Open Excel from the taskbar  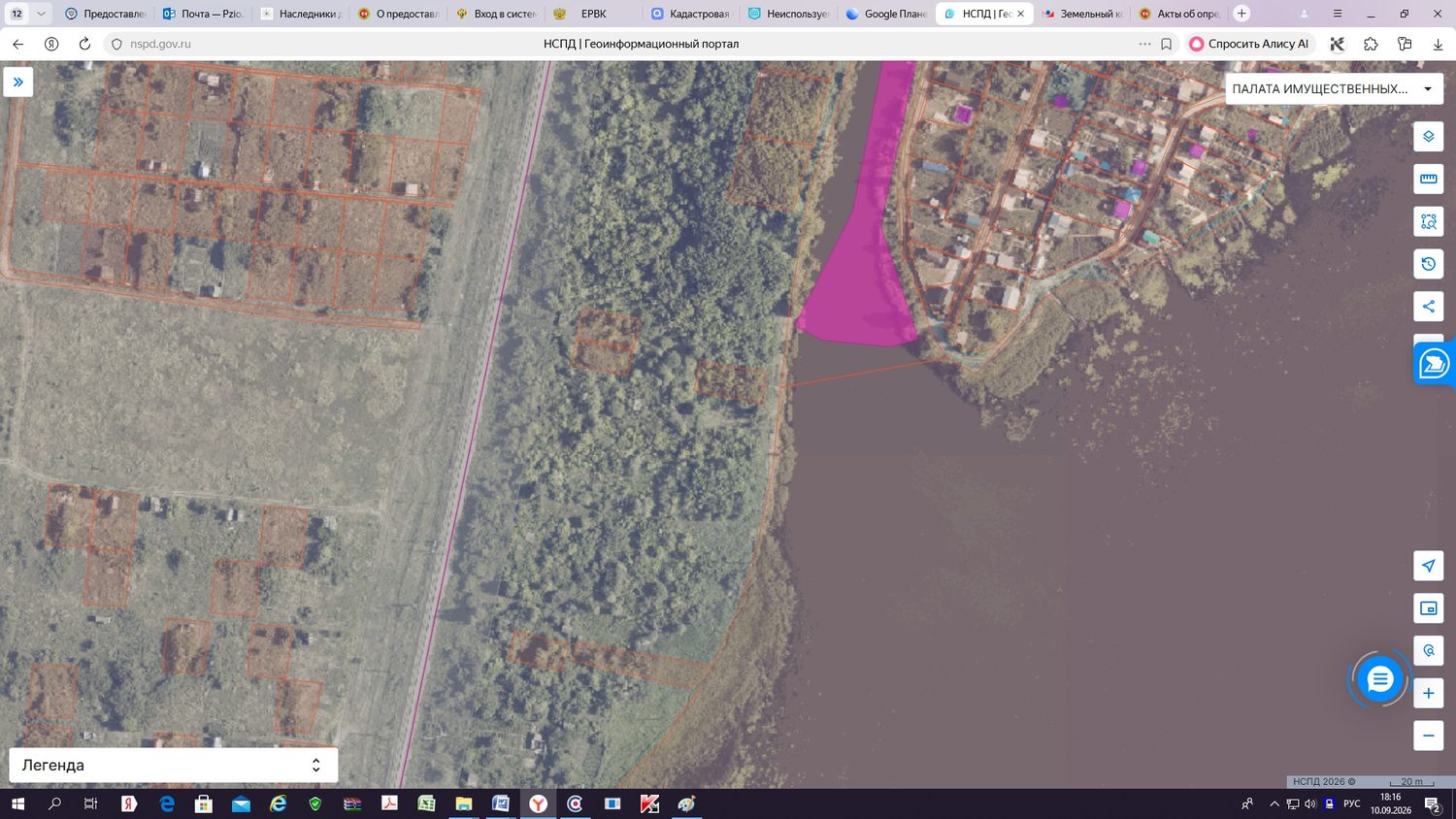point(426,803)
